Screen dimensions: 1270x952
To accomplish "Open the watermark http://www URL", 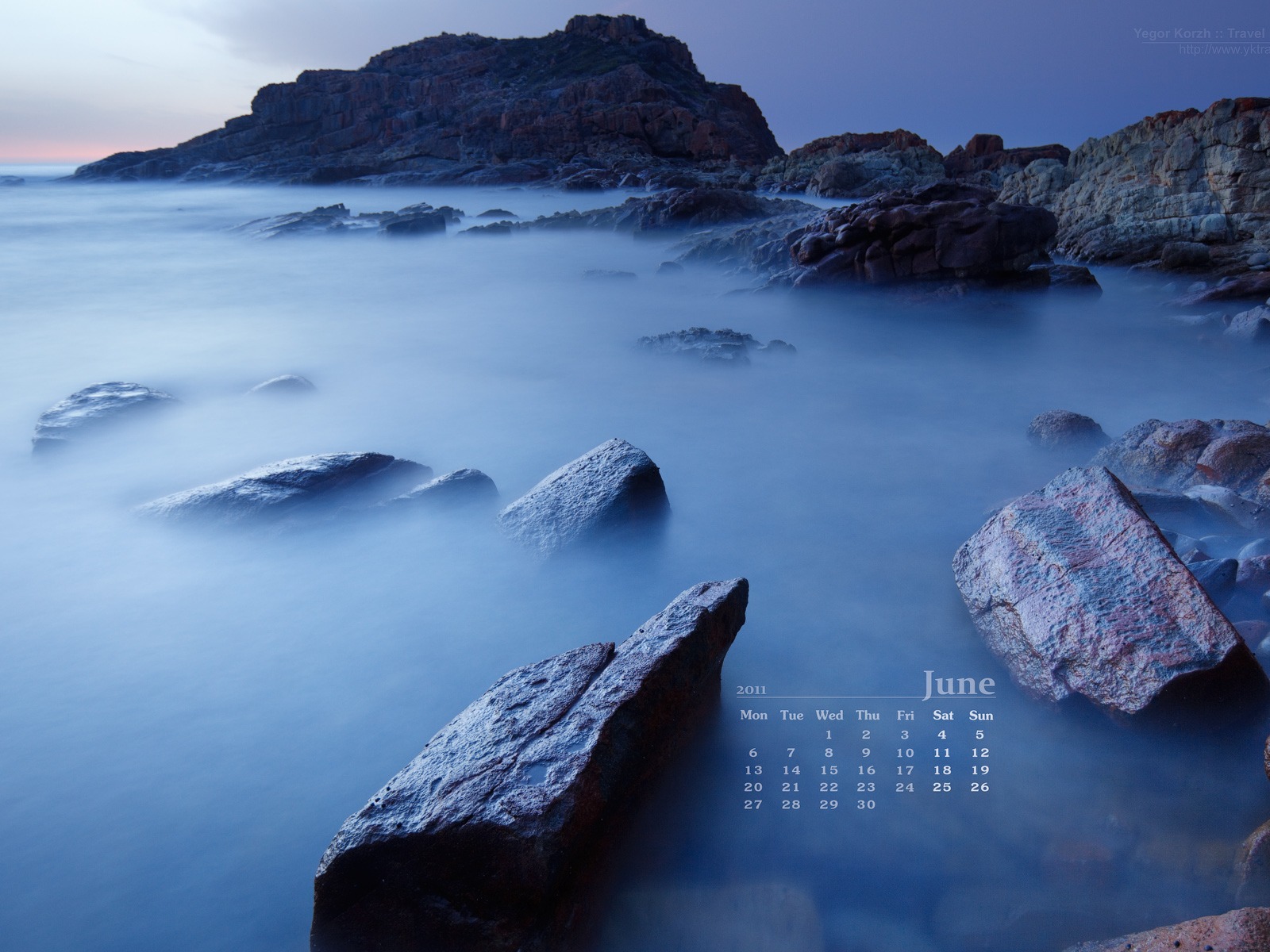I will coord(1223,49).
